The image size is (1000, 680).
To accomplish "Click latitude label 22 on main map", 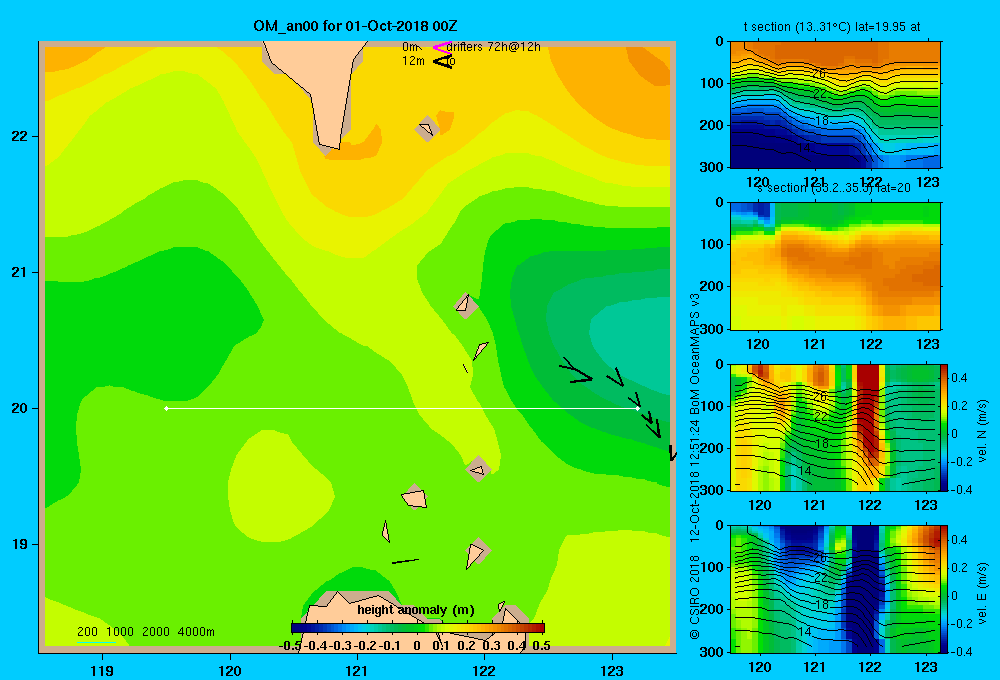I will 20,137.
